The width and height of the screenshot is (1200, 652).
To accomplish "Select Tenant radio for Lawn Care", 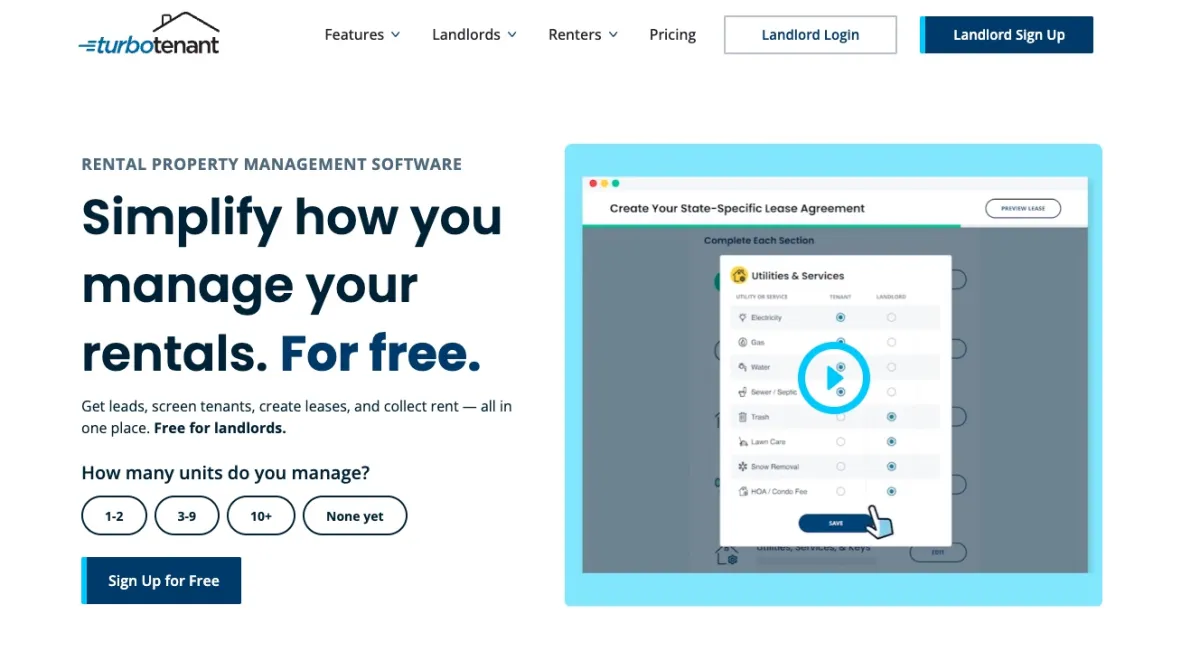I will [840, 442].
